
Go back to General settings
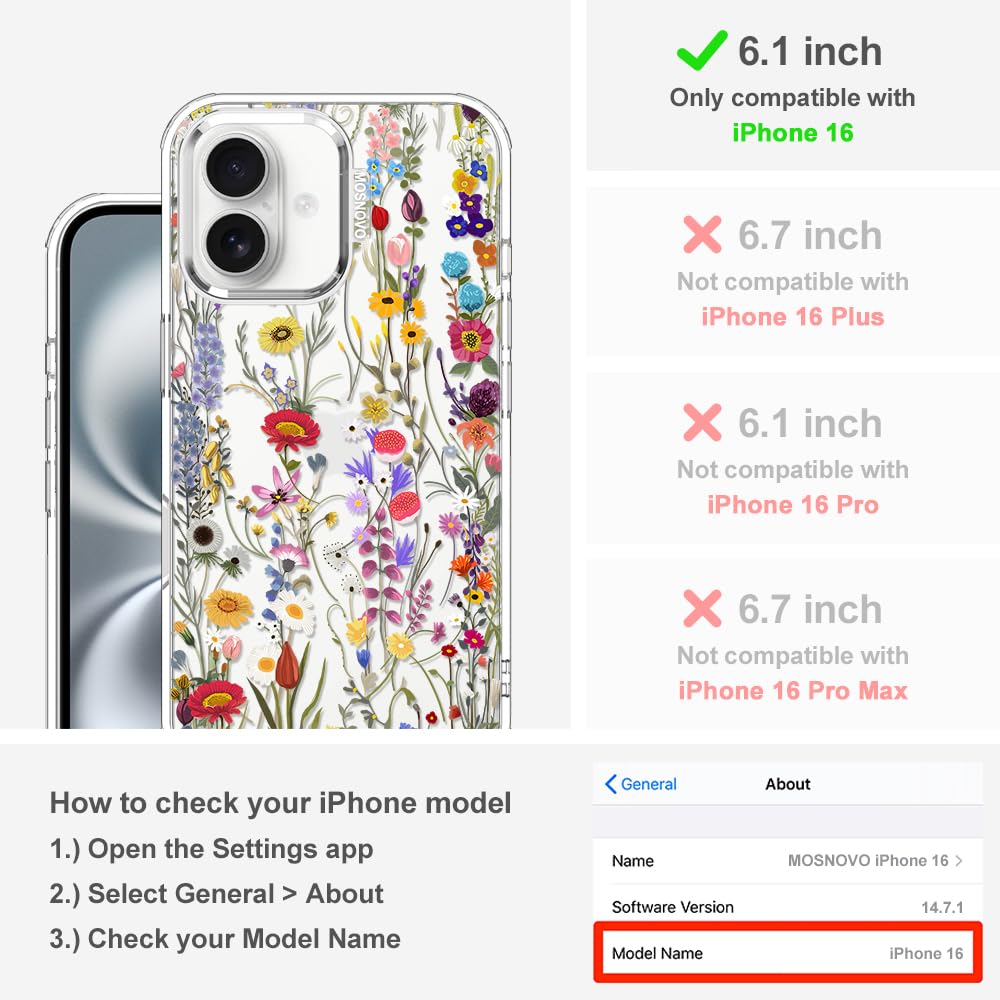click(x=641, y=784)
